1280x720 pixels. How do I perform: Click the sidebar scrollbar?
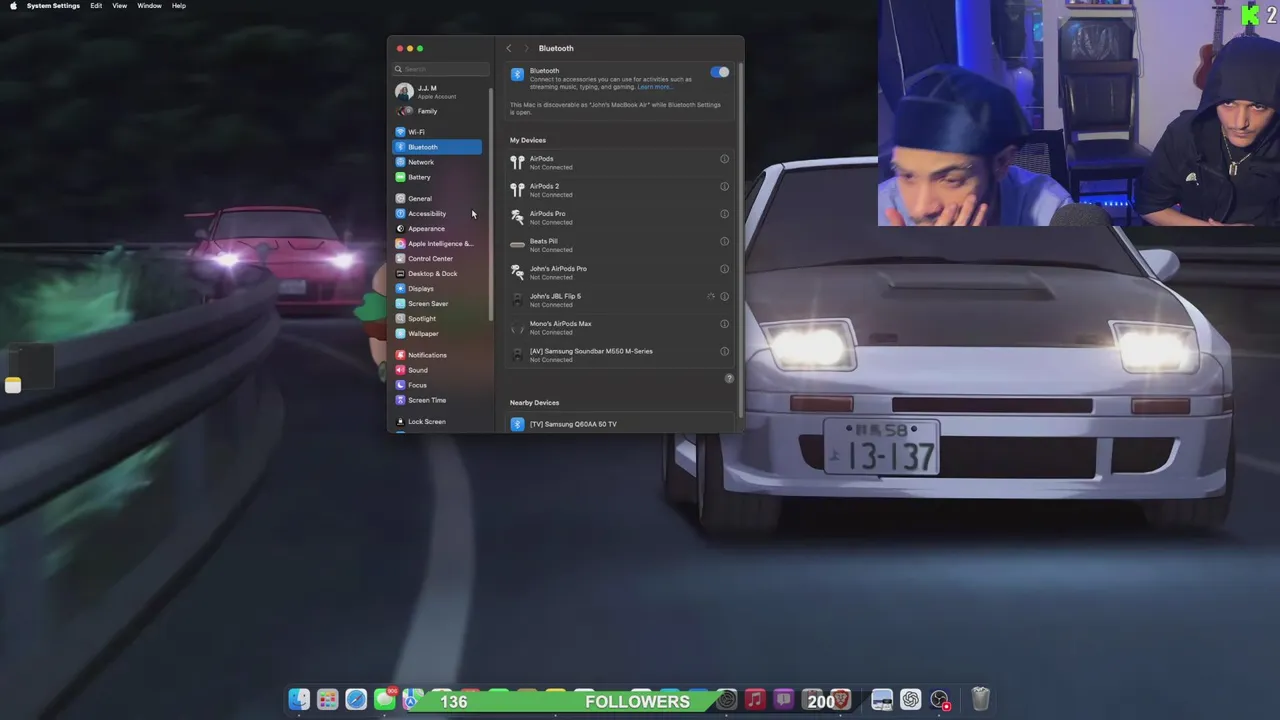tap(490, 204)
